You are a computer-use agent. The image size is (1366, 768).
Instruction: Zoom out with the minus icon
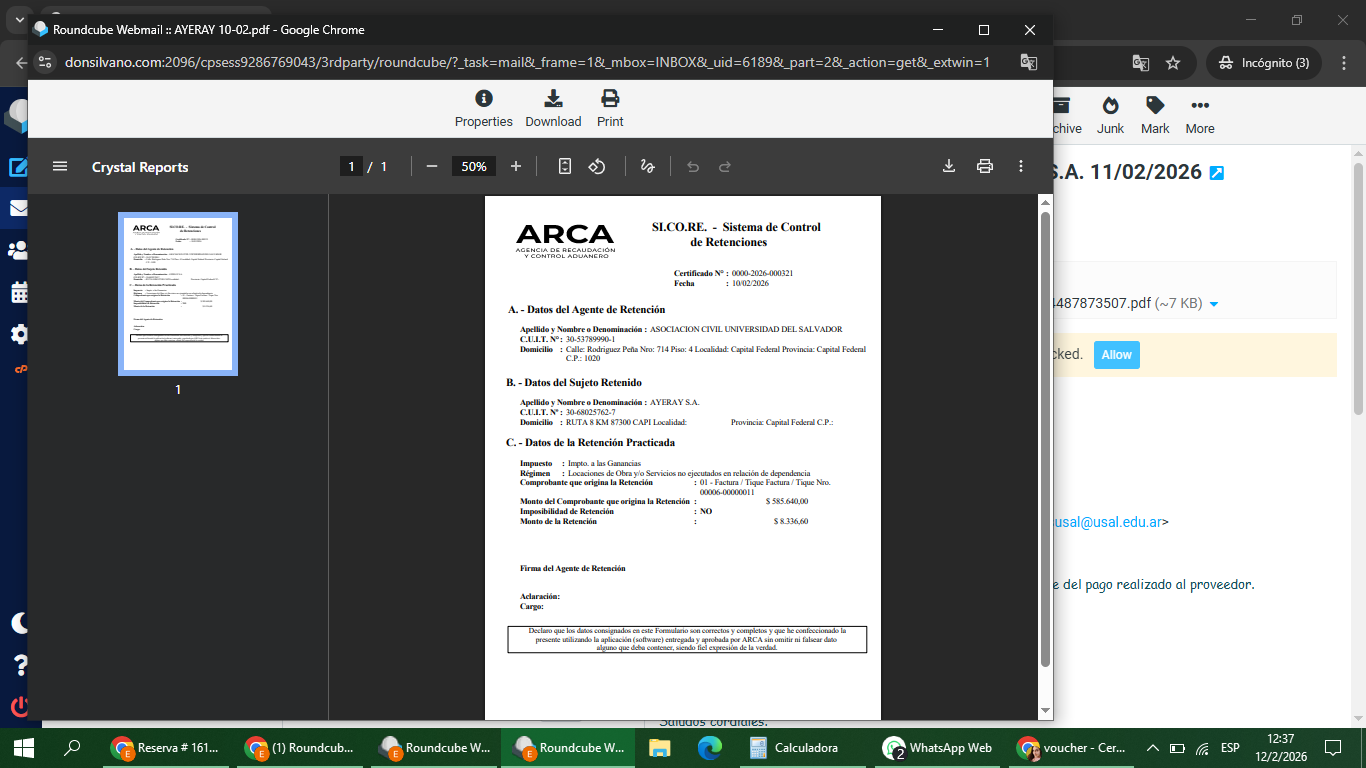coord(432,166)
